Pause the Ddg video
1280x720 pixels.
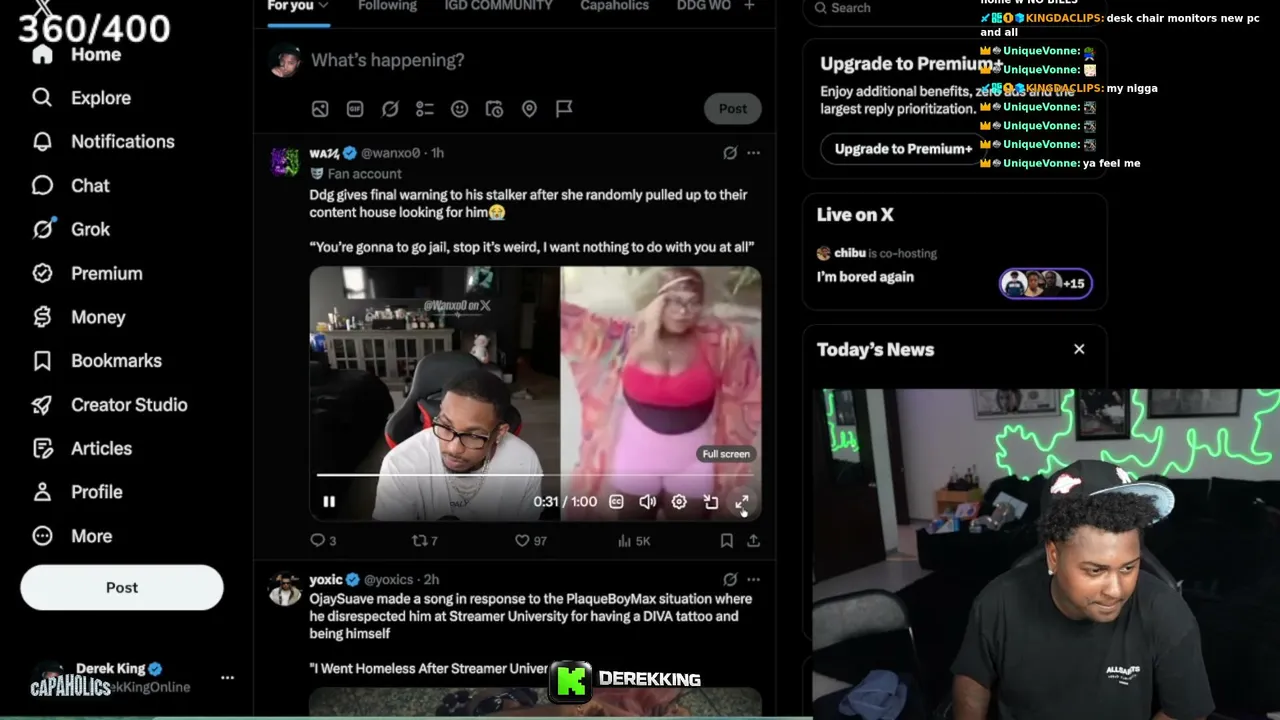329,502
